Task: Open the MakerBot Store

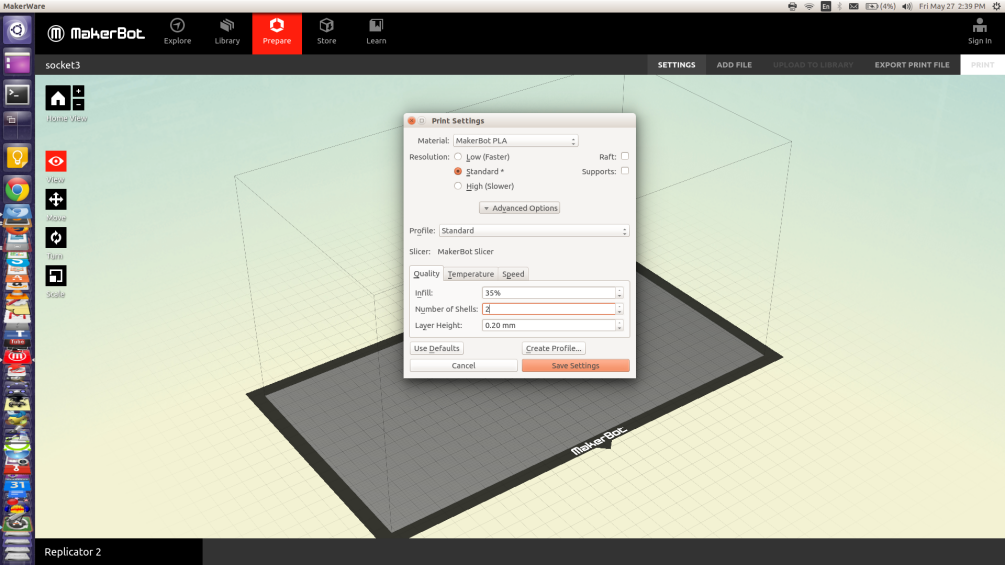Action: point(326,32)
